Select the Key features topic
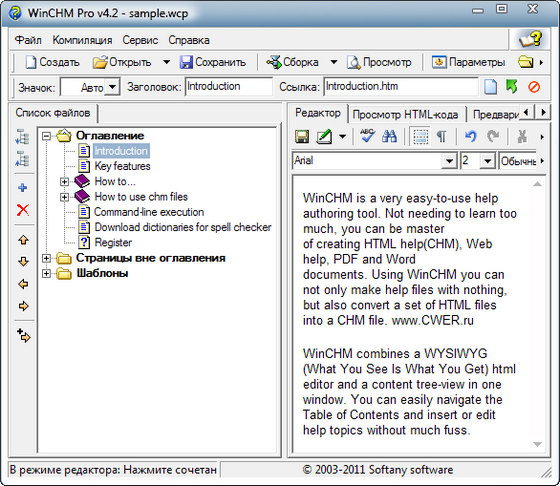 (x=122, y=166)
